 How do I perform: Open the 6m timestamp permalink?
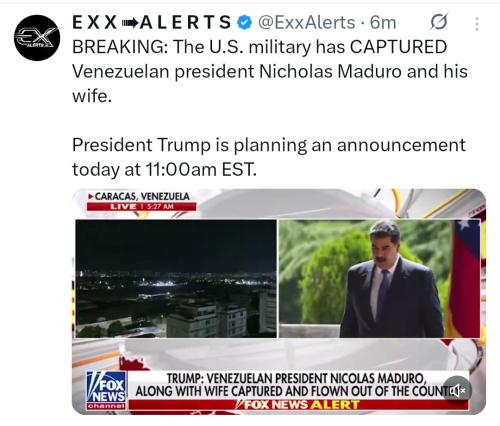383,23
